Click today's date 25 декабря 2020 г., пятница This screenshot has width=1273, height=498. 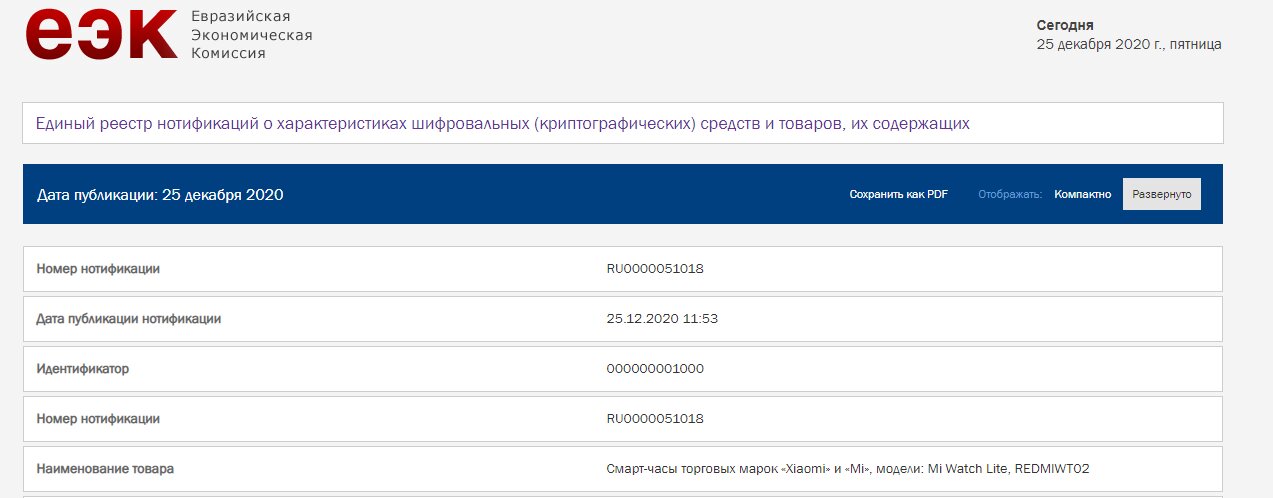click(x=1129, y=45)
